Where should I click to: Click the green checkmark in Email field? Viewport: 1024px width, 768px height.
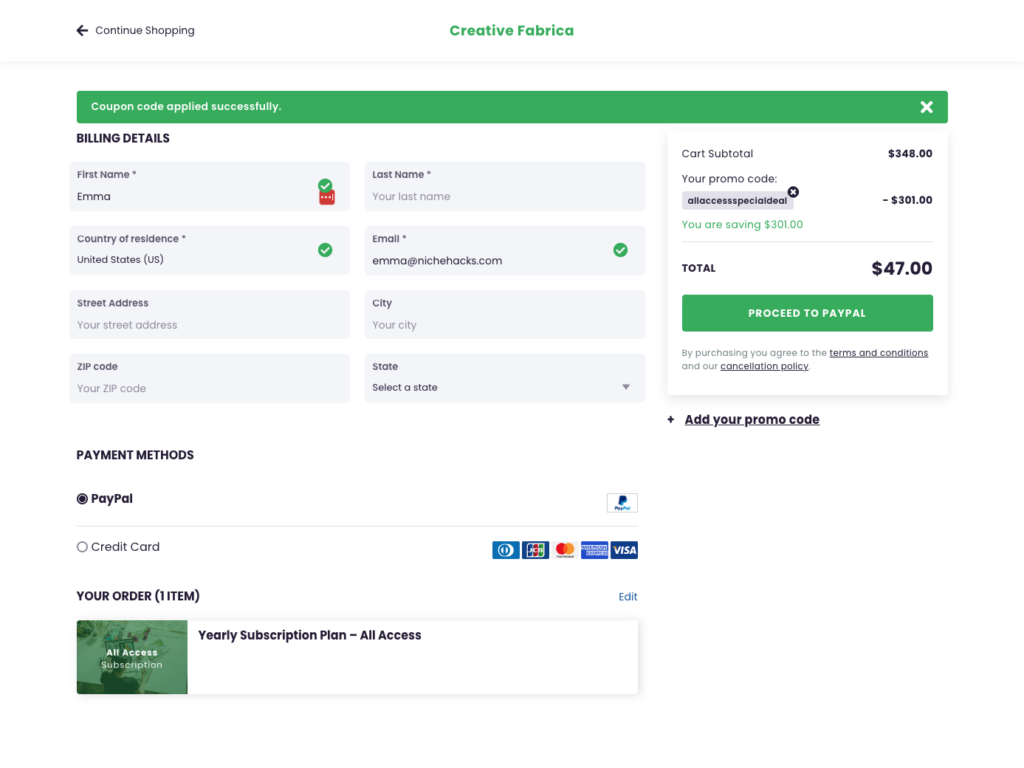(x=620, y=250)
